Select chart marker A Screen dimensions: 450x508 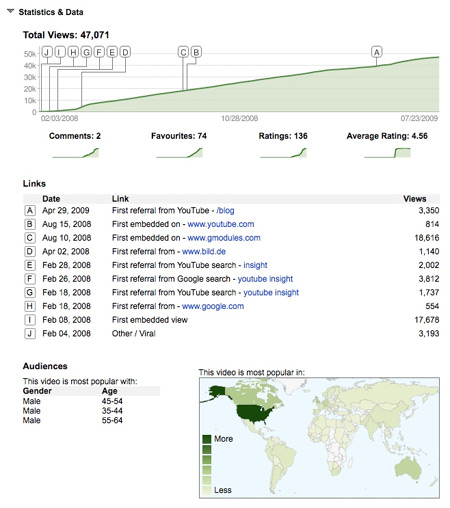click(377, 52)
